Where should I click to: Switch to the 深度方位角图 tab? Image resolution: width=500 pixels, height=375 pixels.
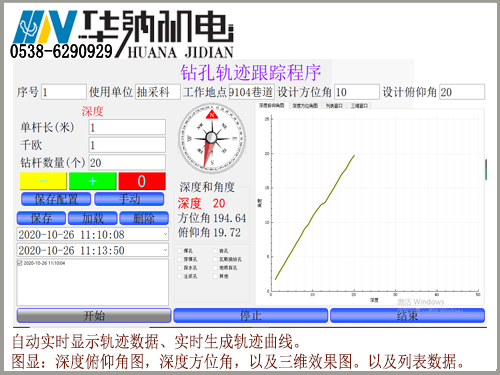[x=305, y=106]
